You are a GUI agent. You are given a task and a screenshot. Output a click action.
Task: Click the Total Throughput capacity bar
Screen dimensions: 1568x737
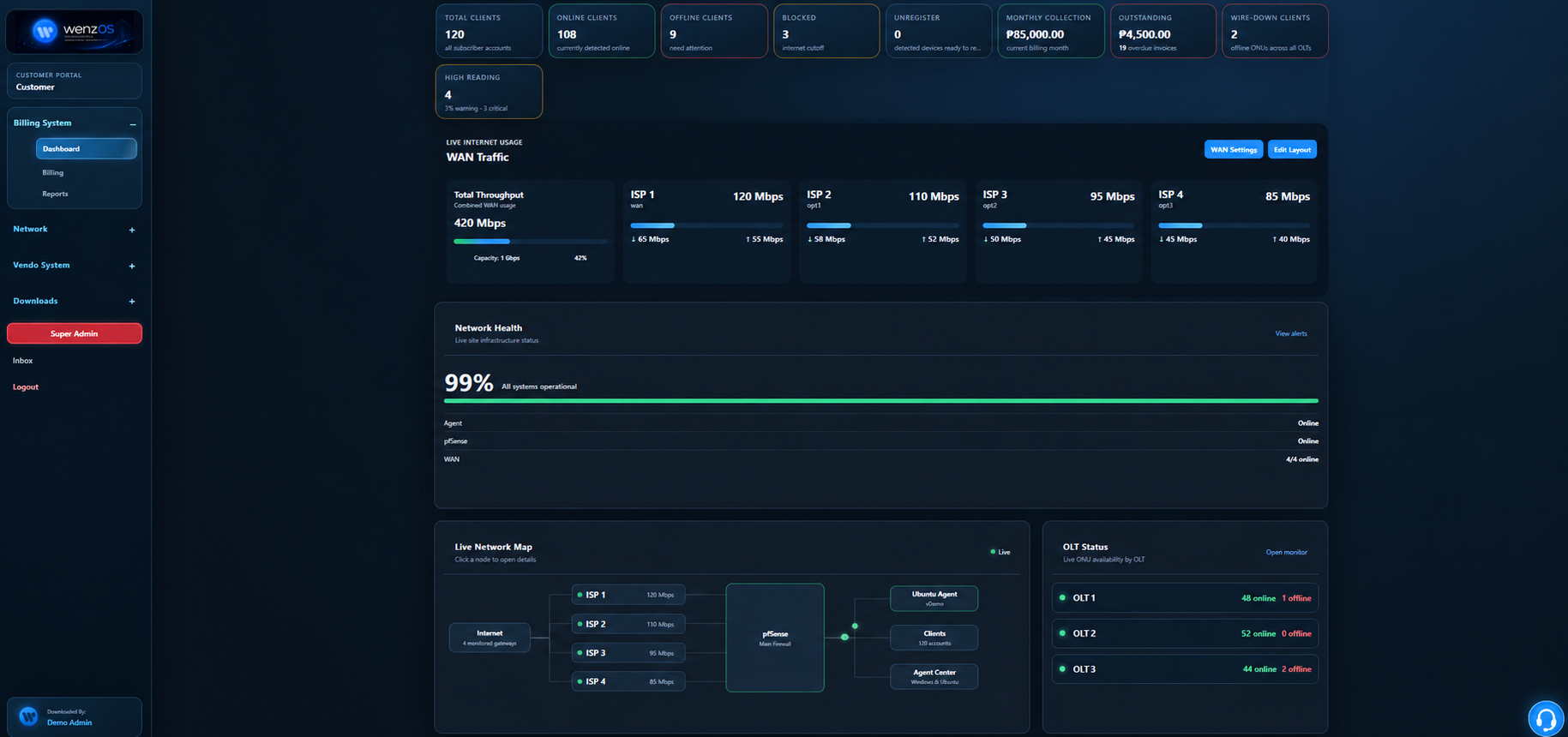point(531,242)
